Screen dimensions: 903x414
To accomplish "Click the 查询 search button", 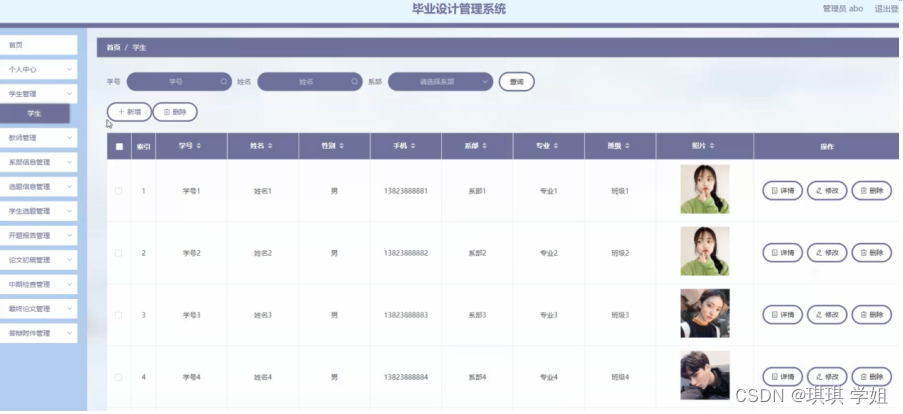I will pyautogui.click(x=517, y=82).
